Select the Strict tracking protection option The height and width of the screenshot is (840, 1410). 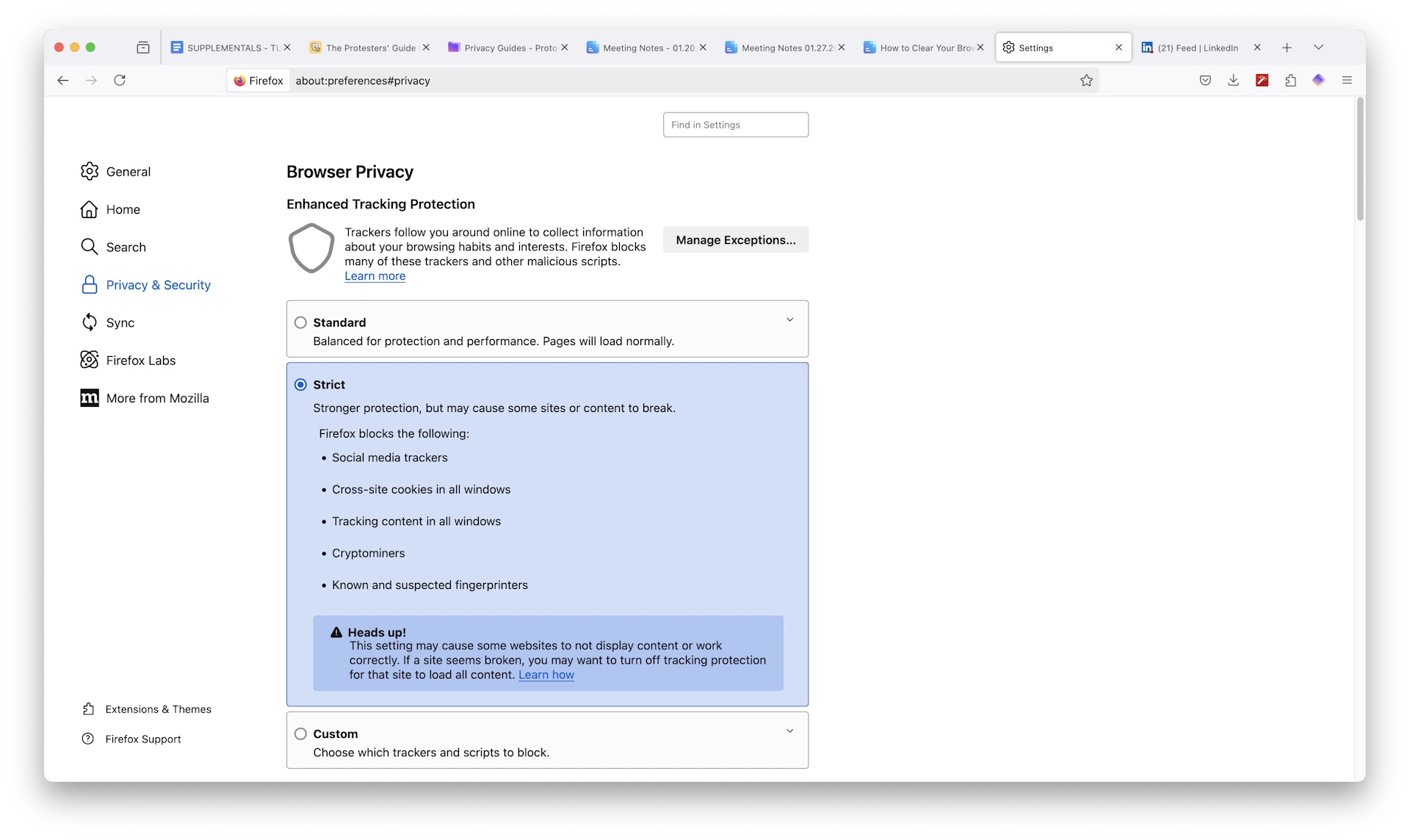(x=300, y=384)
